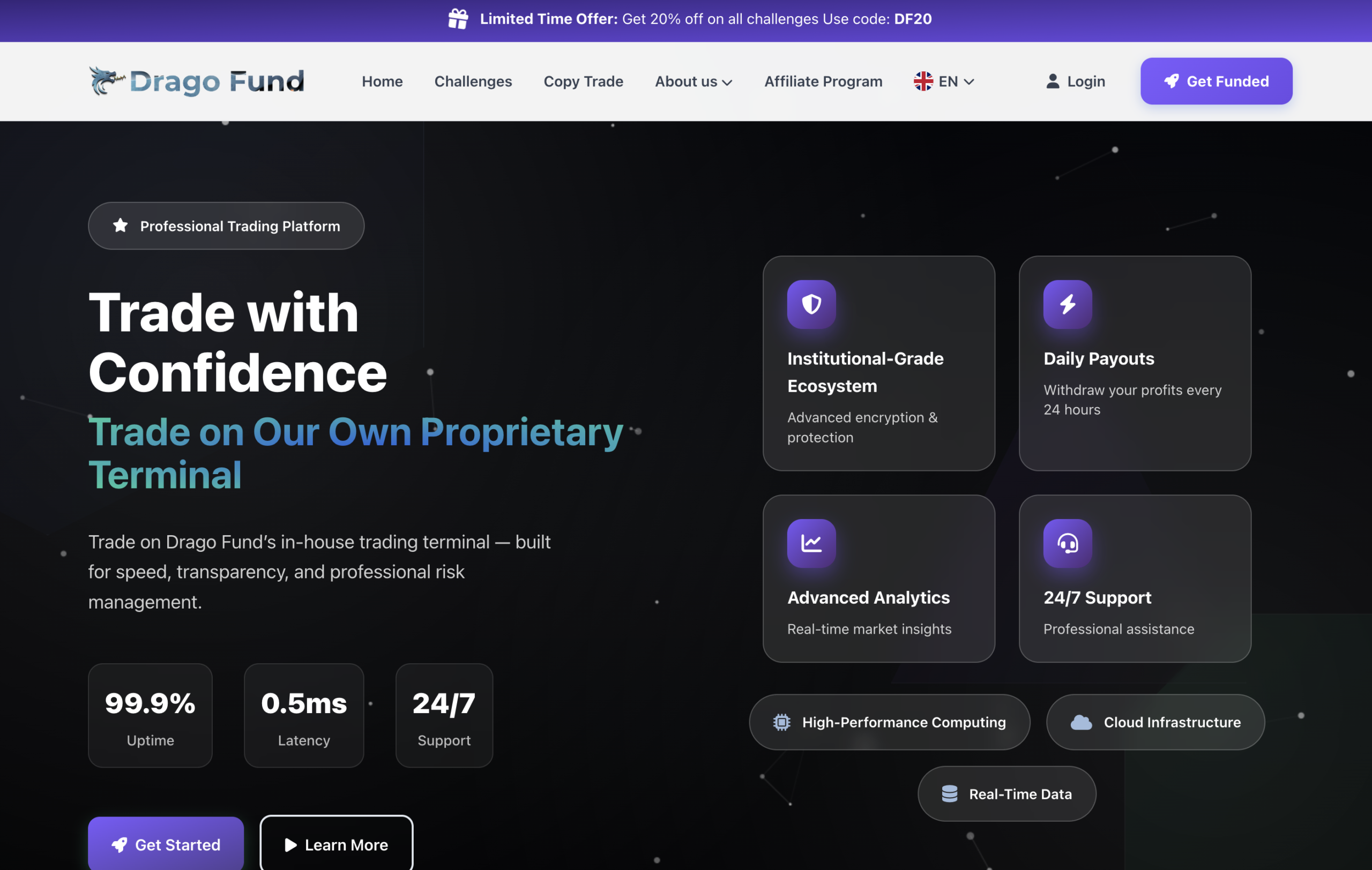Click the 99.9% Uptime stat card

[151, 715]
